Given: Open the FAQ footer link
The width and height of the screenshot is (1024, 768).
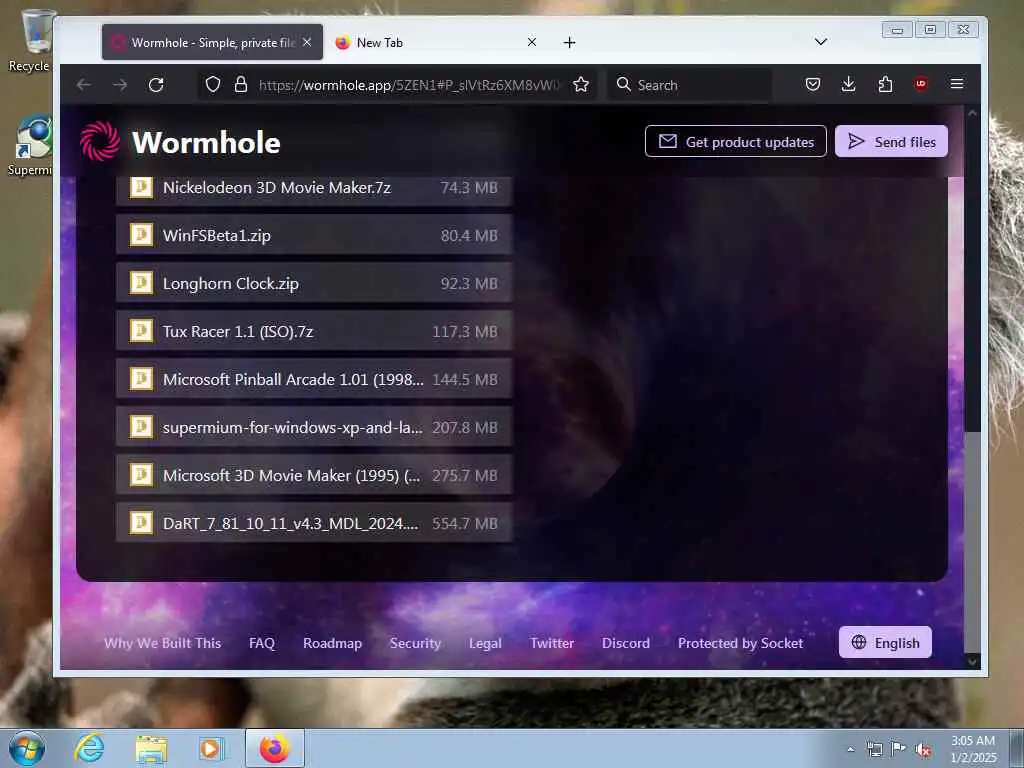Looking at the screenshot, I should (262, 643).
